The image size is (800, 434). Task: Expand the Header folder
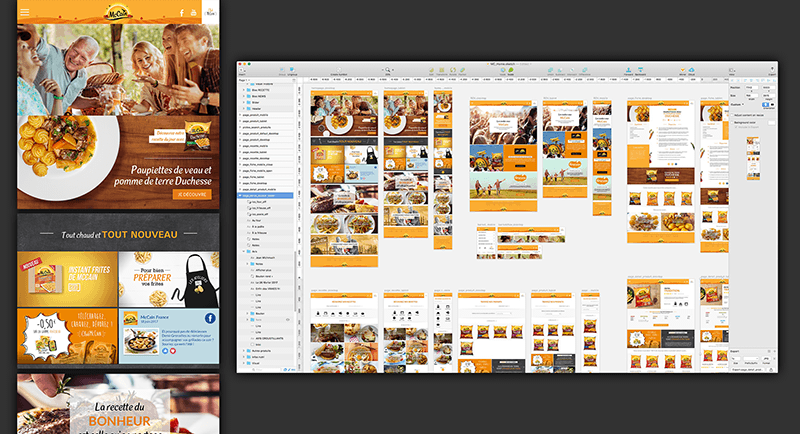(x=244, y=109)
